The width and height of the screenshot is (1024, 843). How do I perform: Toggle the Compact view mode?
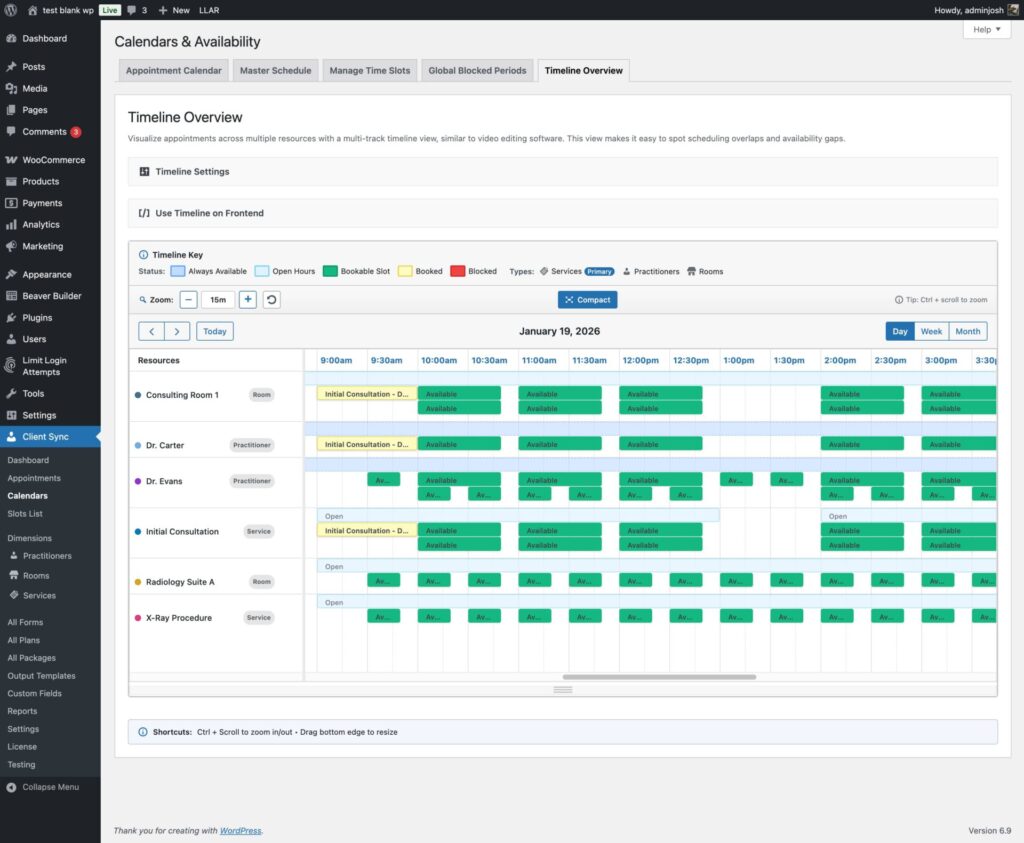click(x=587, y=299)
